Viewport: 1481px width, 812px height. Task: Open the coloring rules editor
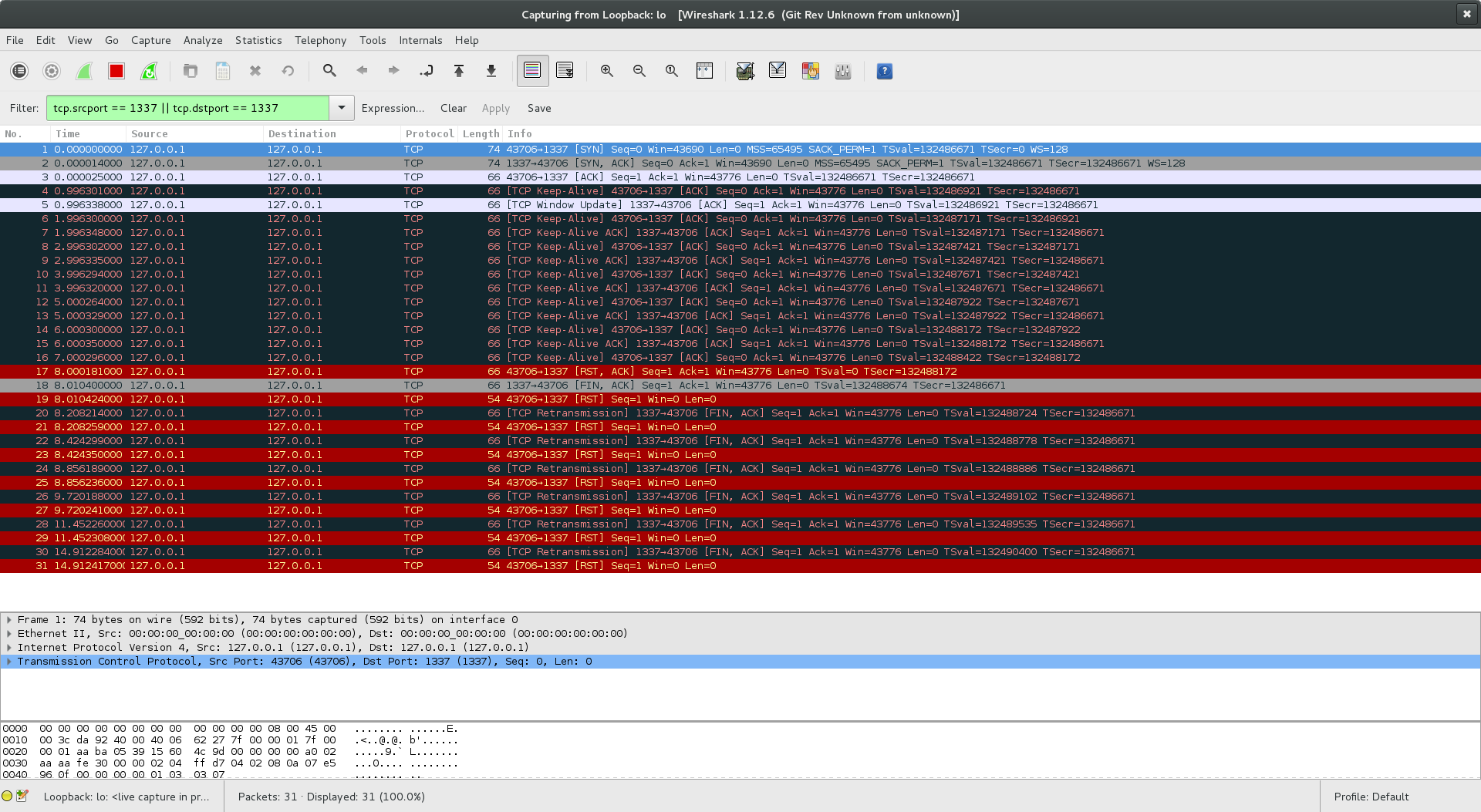(x=810, y=70)
